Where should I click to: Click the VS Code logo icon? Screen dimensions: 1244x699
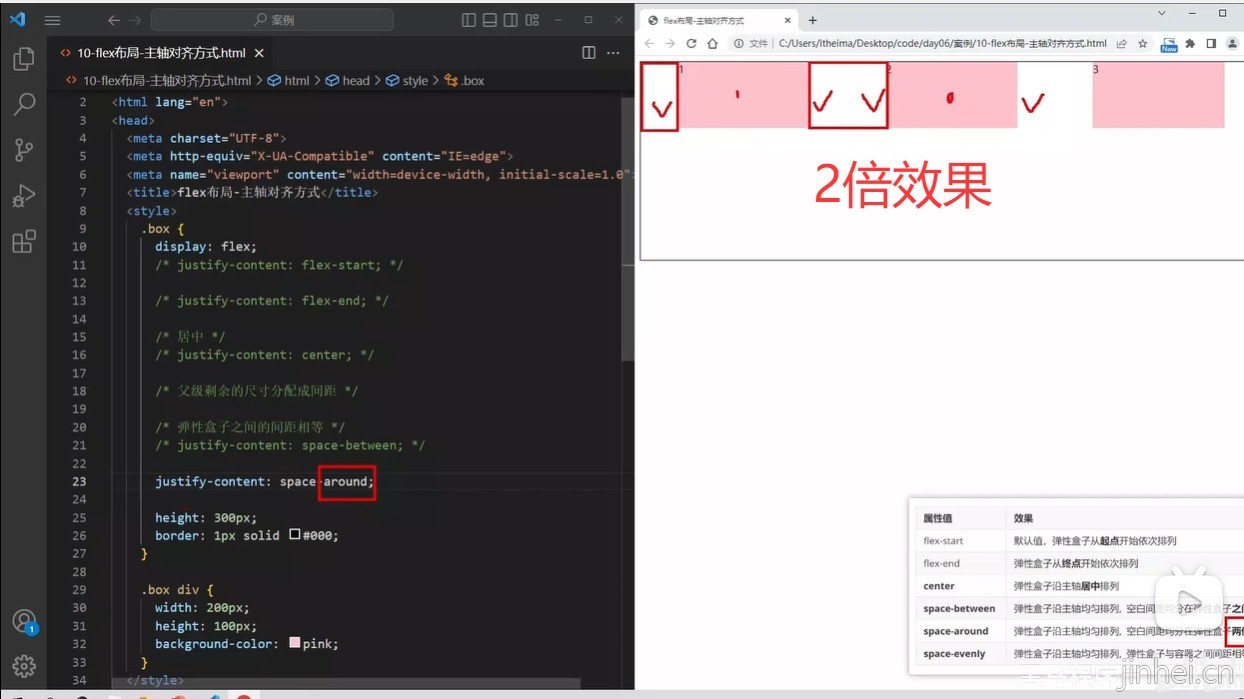click(x=17, y=20)
